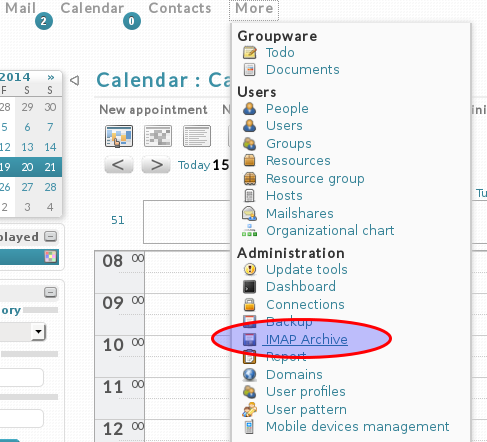
Task: Select the day view calendar icon
Action: (x=119, y=136)
